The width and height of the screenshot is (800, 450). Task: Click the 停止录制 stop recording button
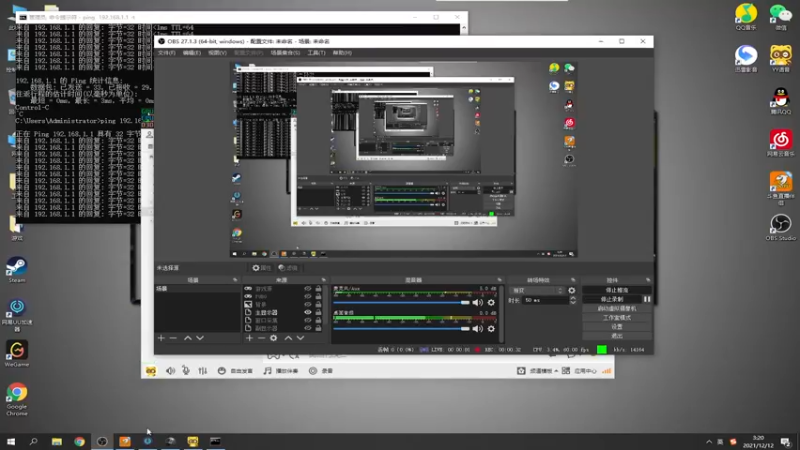click(x=612, y=299)
